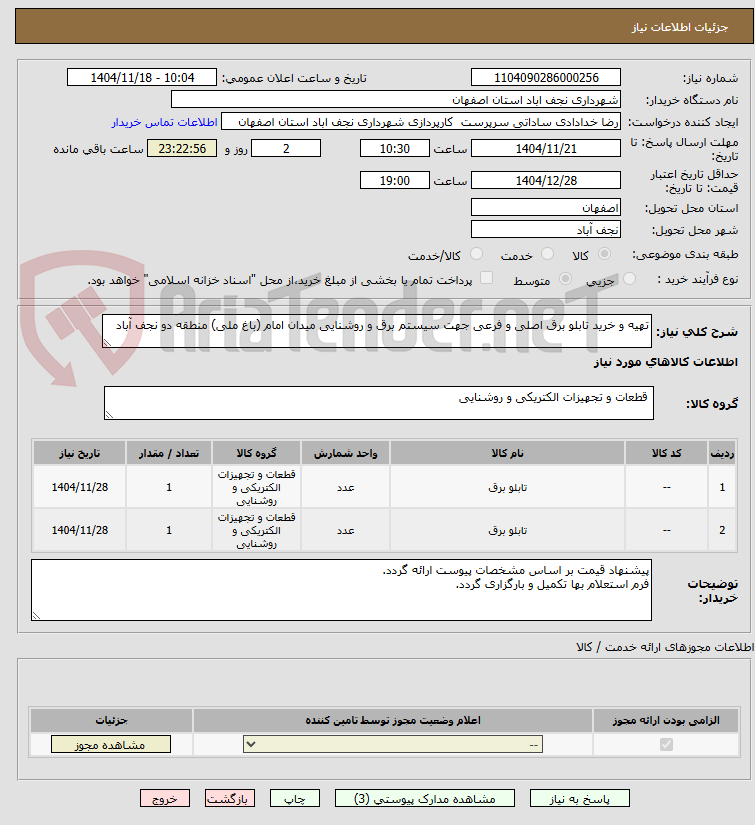Click resize grip of گروه کالا box
The width and height of the screenshot is (755, 825).
click(x=108, y=415)
